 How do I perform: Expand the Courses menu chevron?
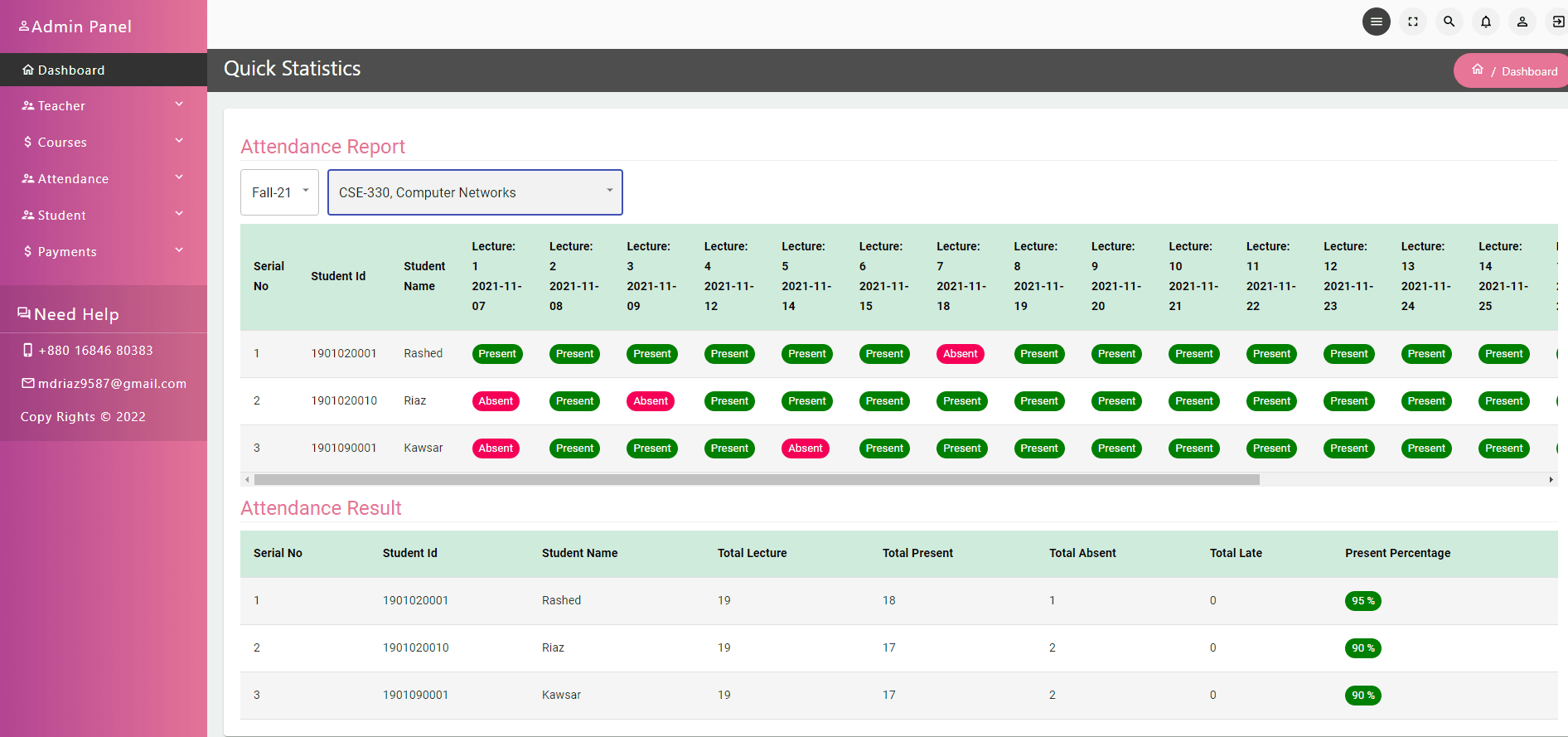point(179,141)
